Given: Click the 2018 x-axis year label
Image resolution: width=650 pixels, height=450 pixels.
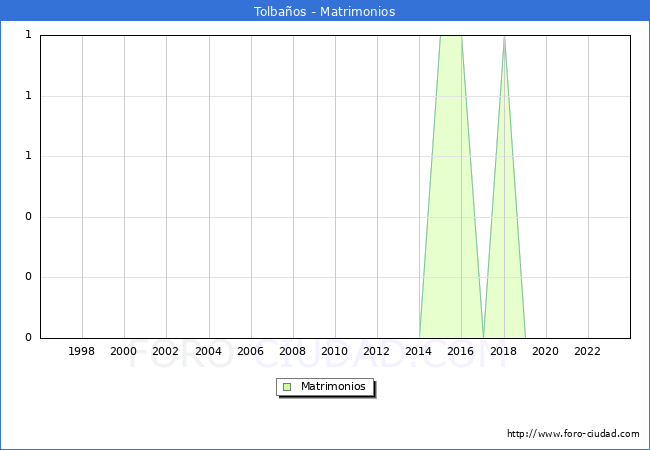Looking at the screenshot, I should click(503, 352).
